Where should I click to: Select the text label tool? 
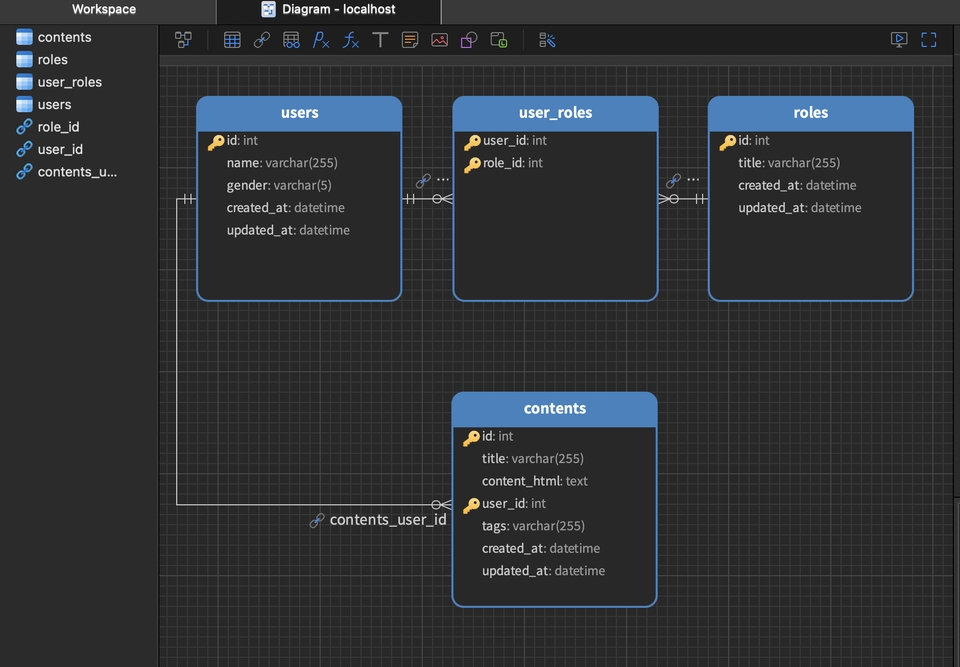380,40
